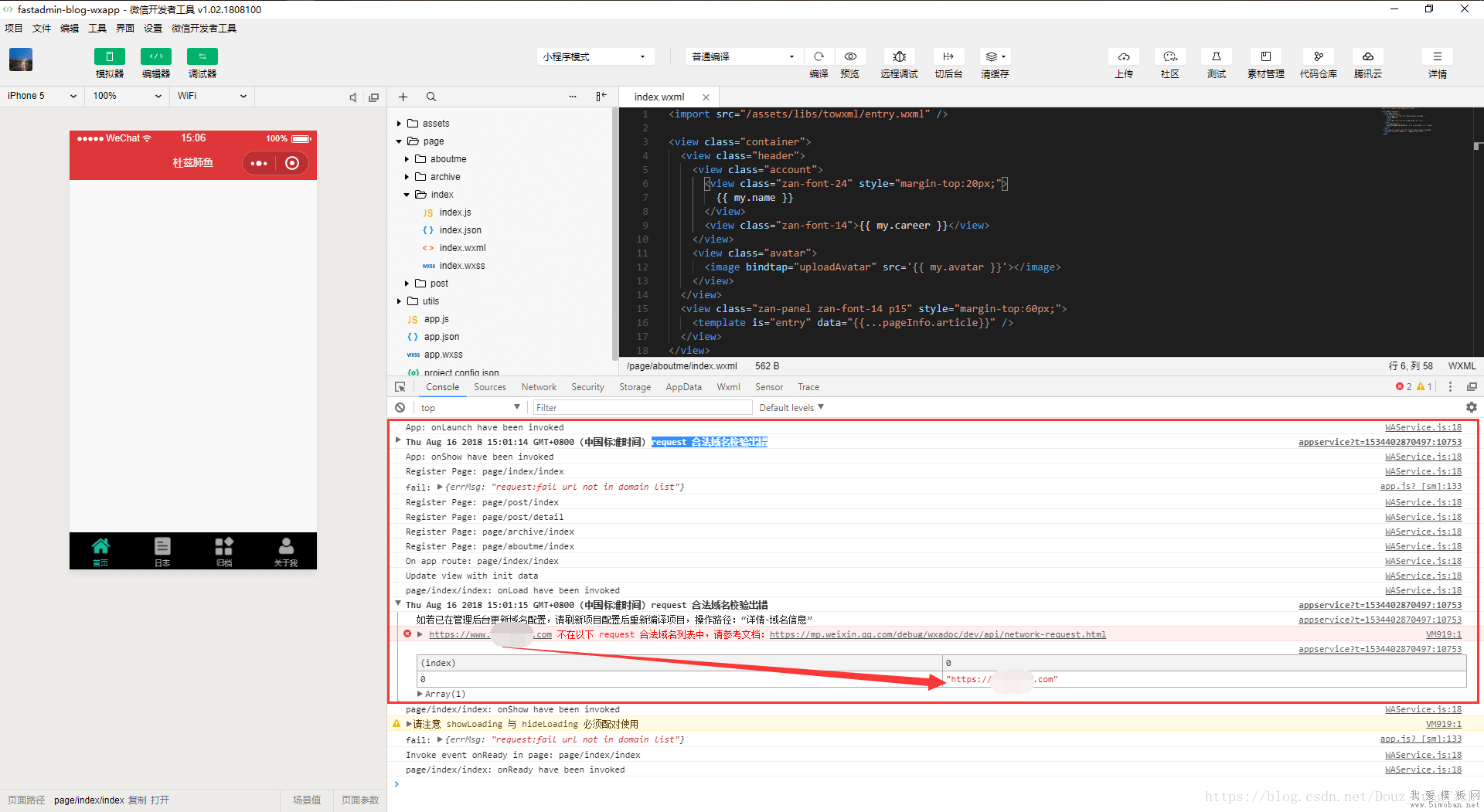
Task: Click the network-request documentation link
Action: click(937, 634)
